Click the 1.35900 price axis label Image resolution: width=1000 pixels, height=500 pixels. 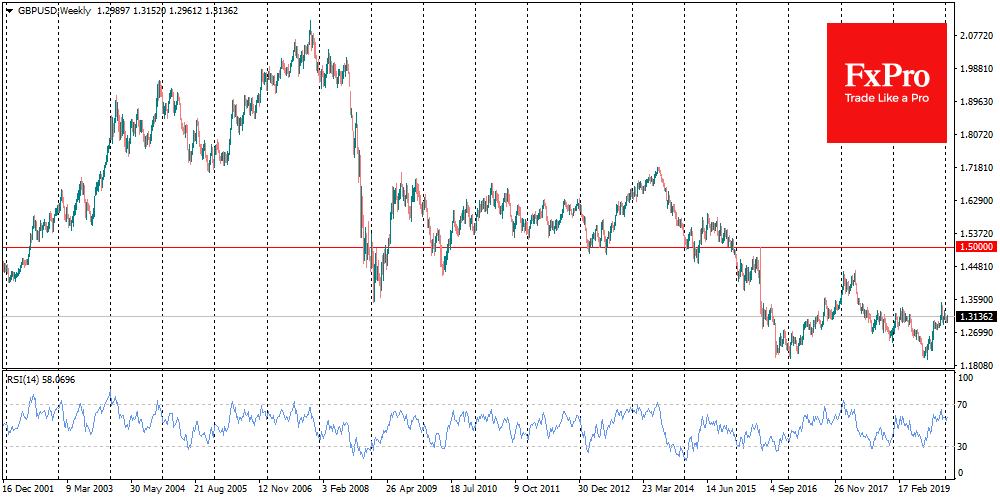(x=976, y=300)
